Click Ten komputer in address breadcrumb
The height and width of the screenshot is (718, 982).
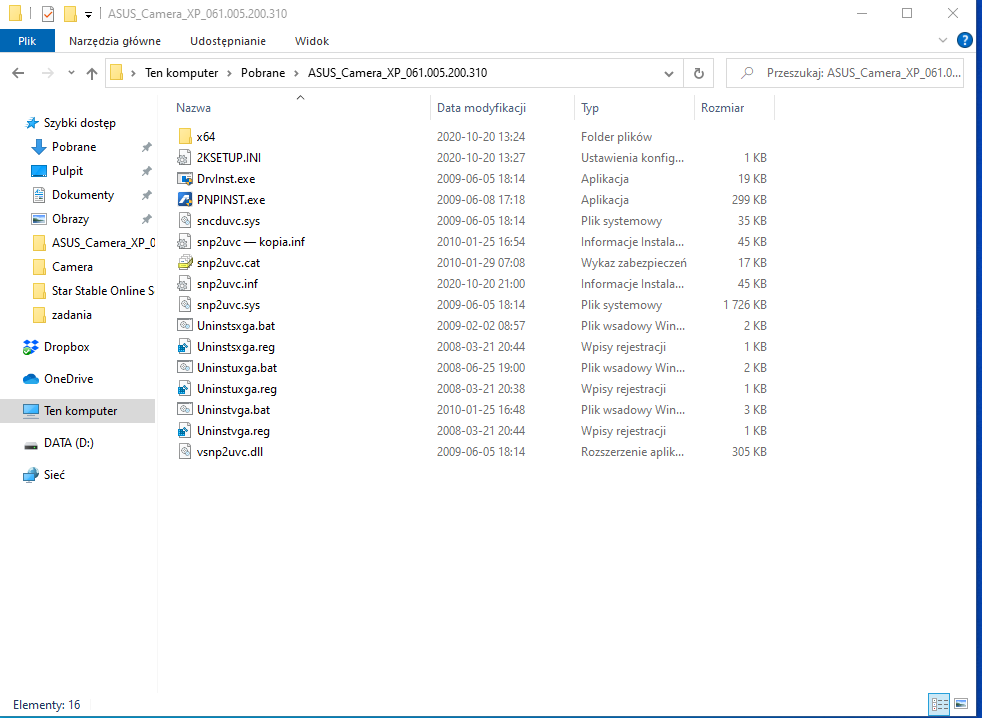point(182,73)
